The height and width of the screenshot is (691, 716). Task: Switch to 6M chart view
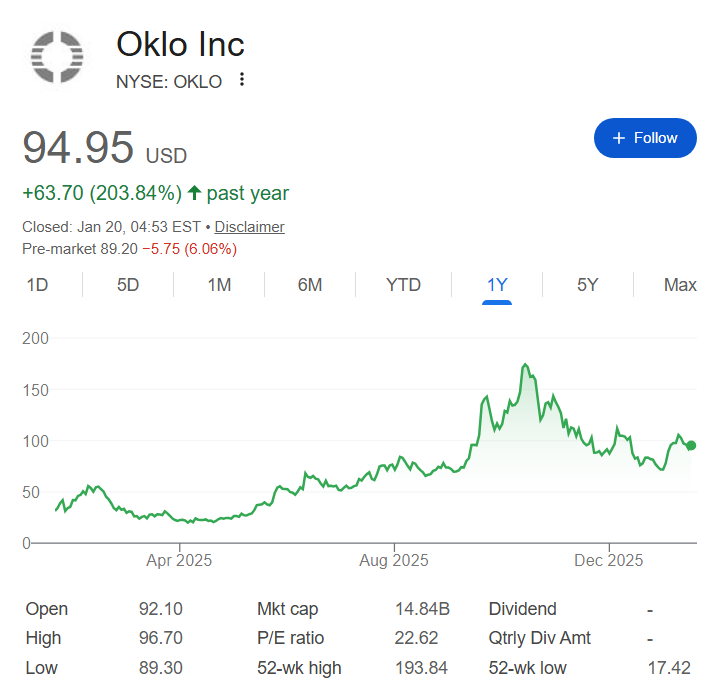[x=310, y=285]
